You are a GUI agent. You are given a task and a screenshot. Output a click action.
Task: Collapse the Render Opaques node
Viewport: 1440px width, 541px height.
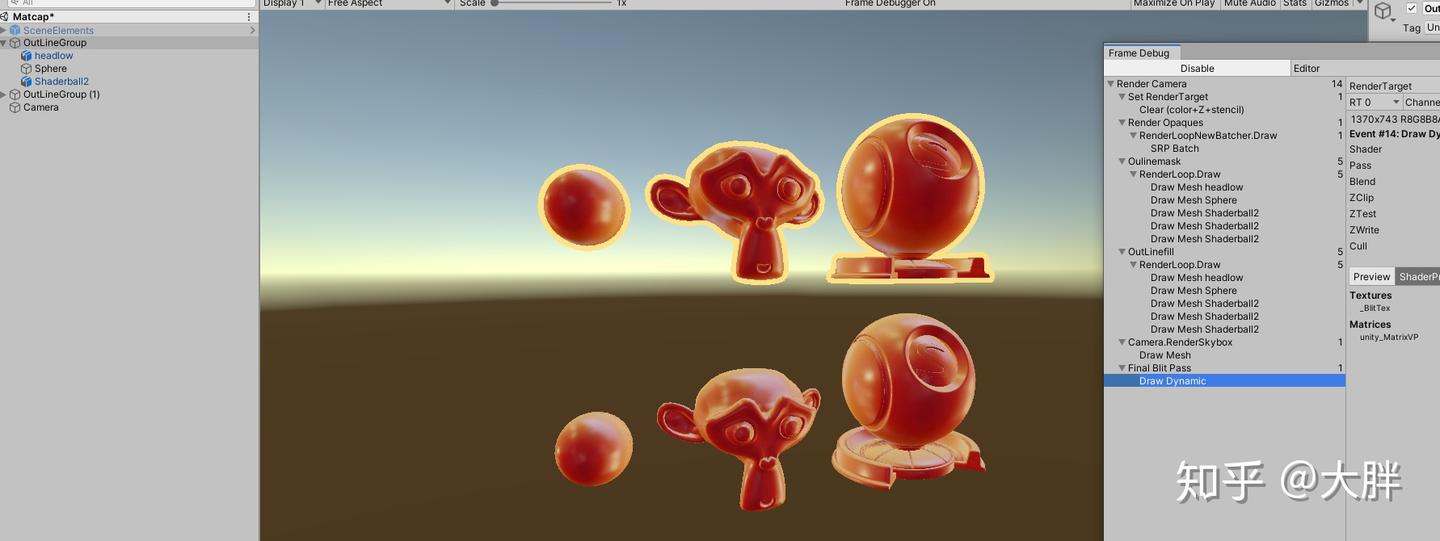1122,123
